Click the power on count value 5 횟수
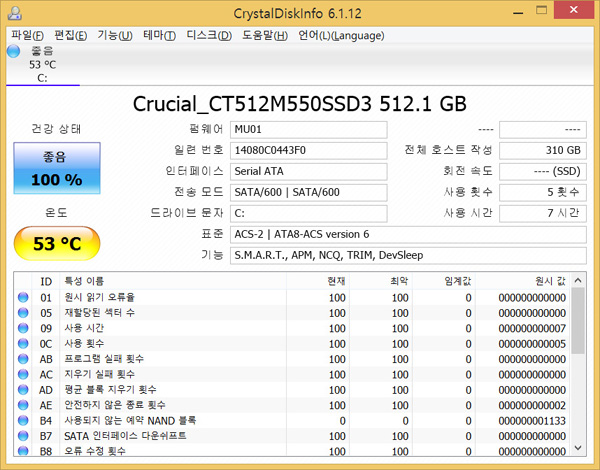Screen dimensions: 600x470 click(543, 192)
